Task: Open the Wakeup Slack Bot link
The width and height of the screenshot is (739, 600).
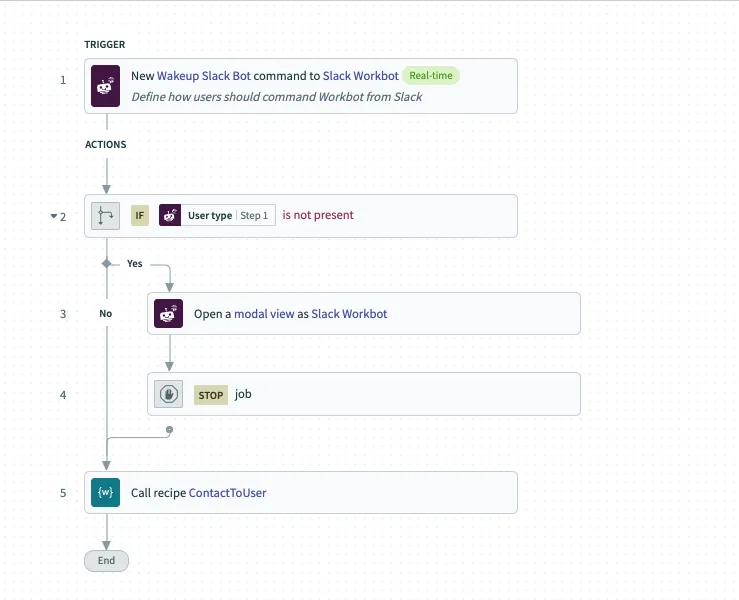Action: pyautogui.click(x=204, y=75)
